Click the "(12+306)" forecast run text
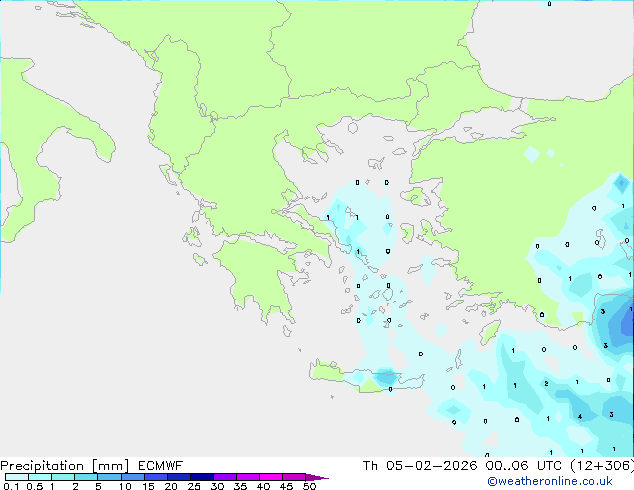Image resolution: width=634 pixels, height=490 pixels. pos(602,466)
